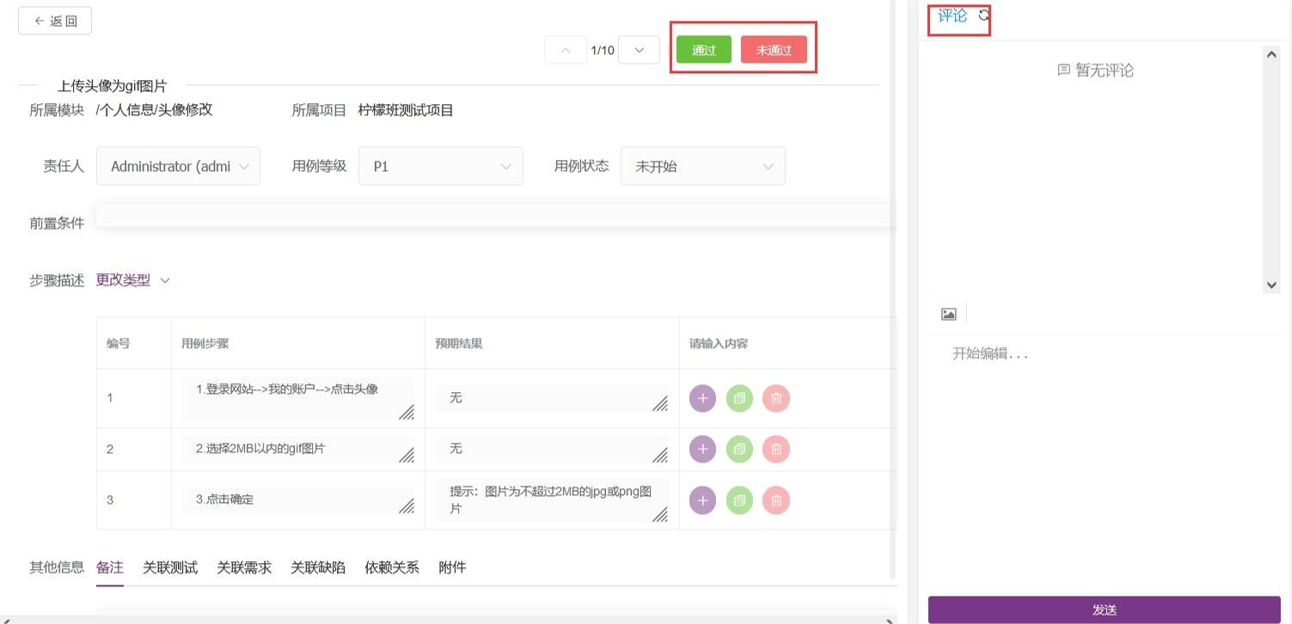The height and width of the screenshot is (624, 1292).
Task: Click the case title 上传头像为gif图片
Action: coord(112,87)
